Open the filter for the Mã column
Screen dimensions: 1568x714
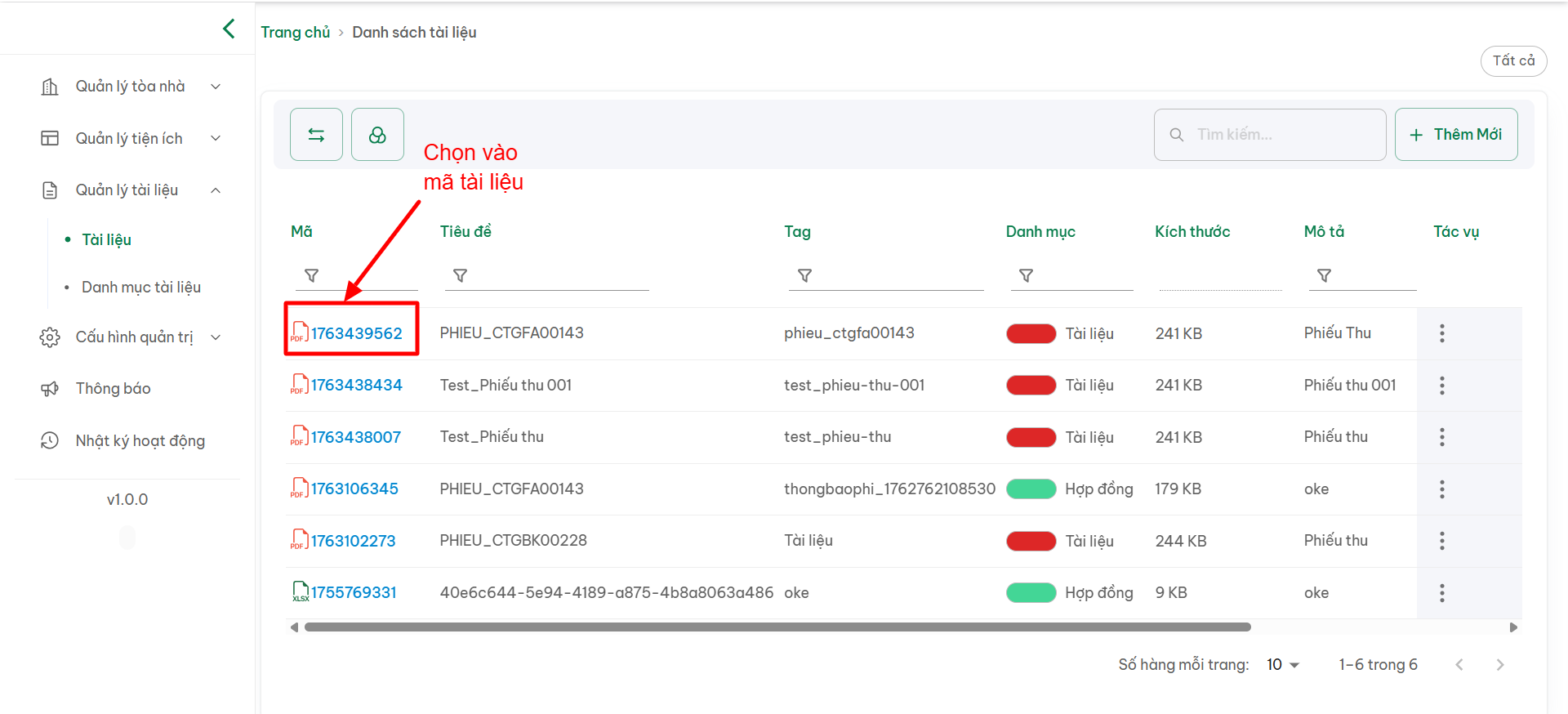(311, 275)
